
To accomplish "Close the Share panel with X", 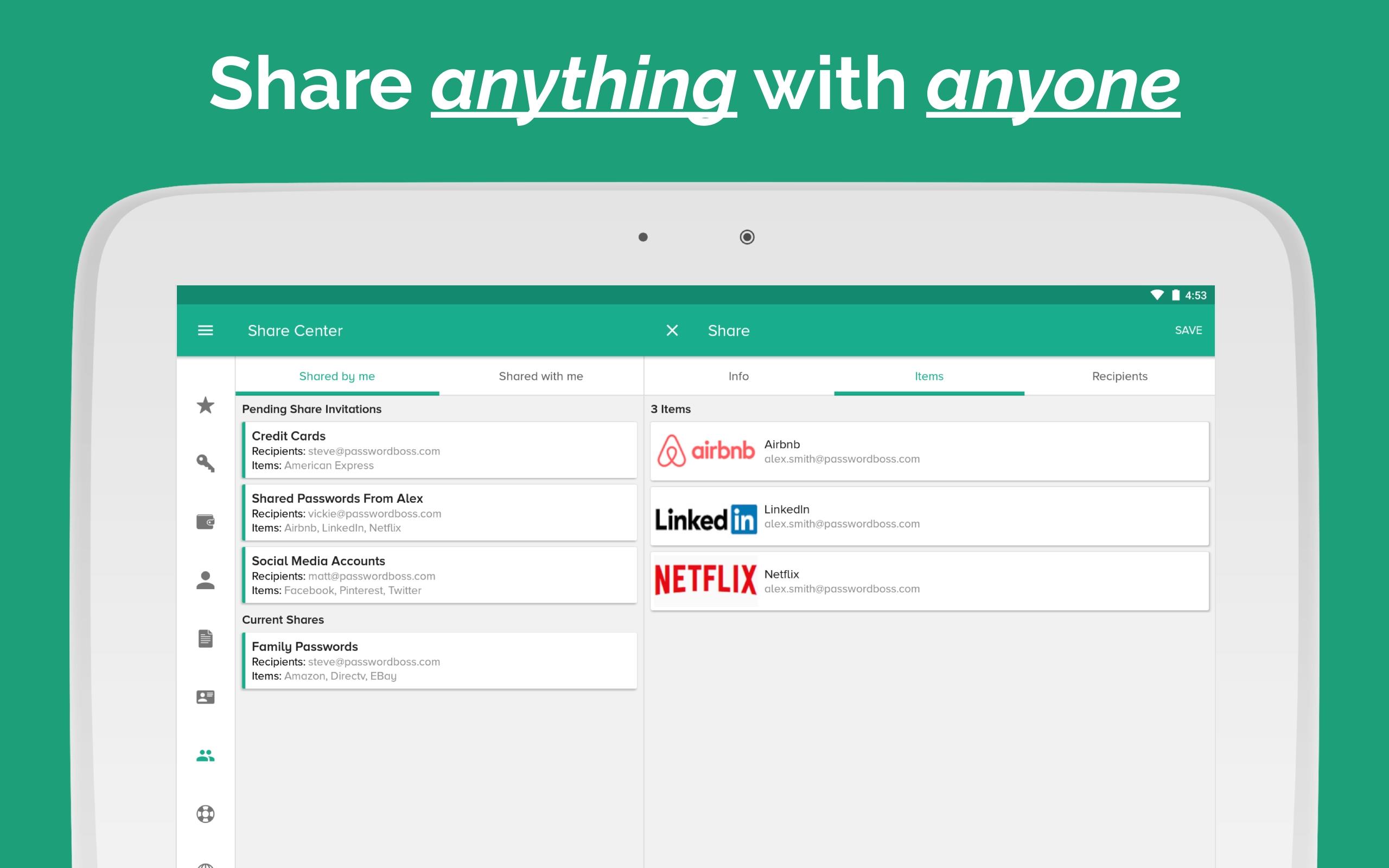I will click(672, 330).
